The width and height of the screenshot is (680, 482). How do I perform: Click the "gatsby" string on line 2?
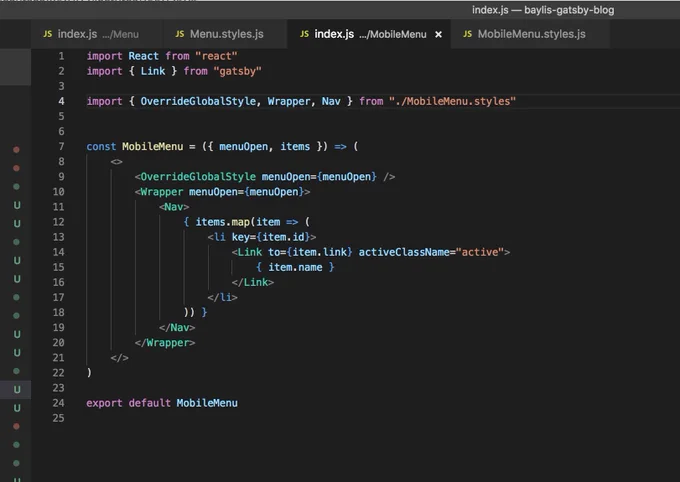point(237,71)
